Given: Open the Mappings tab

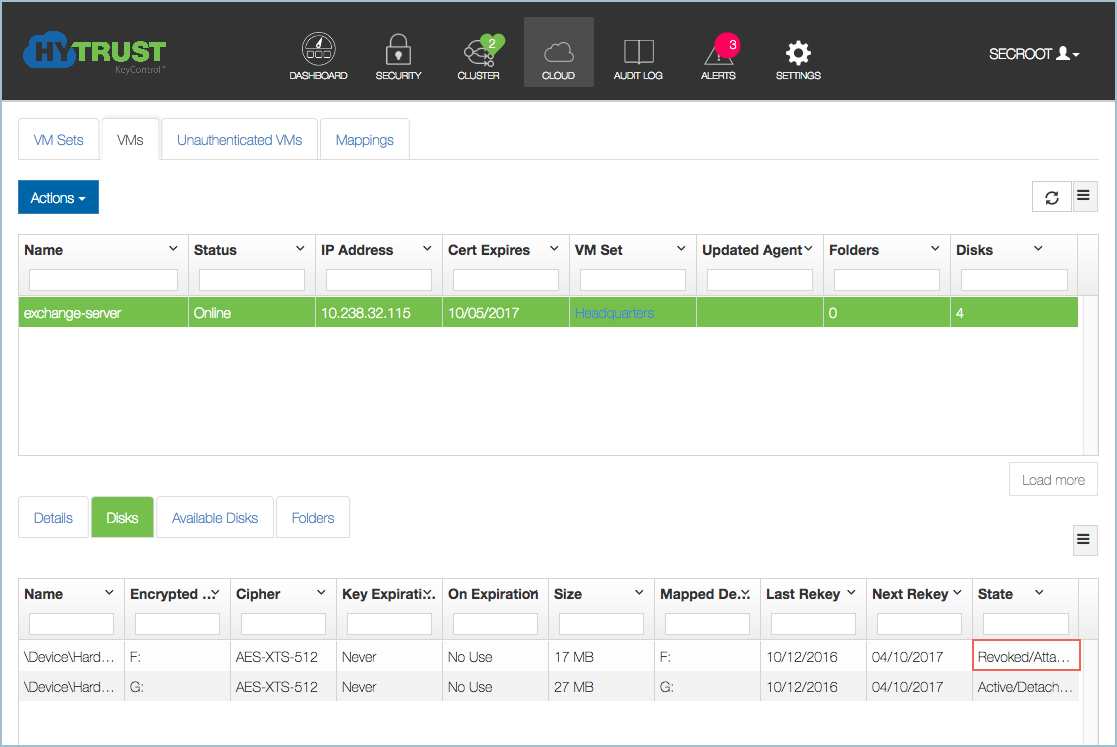Looking at the screenshot, I should pos(365,140).
